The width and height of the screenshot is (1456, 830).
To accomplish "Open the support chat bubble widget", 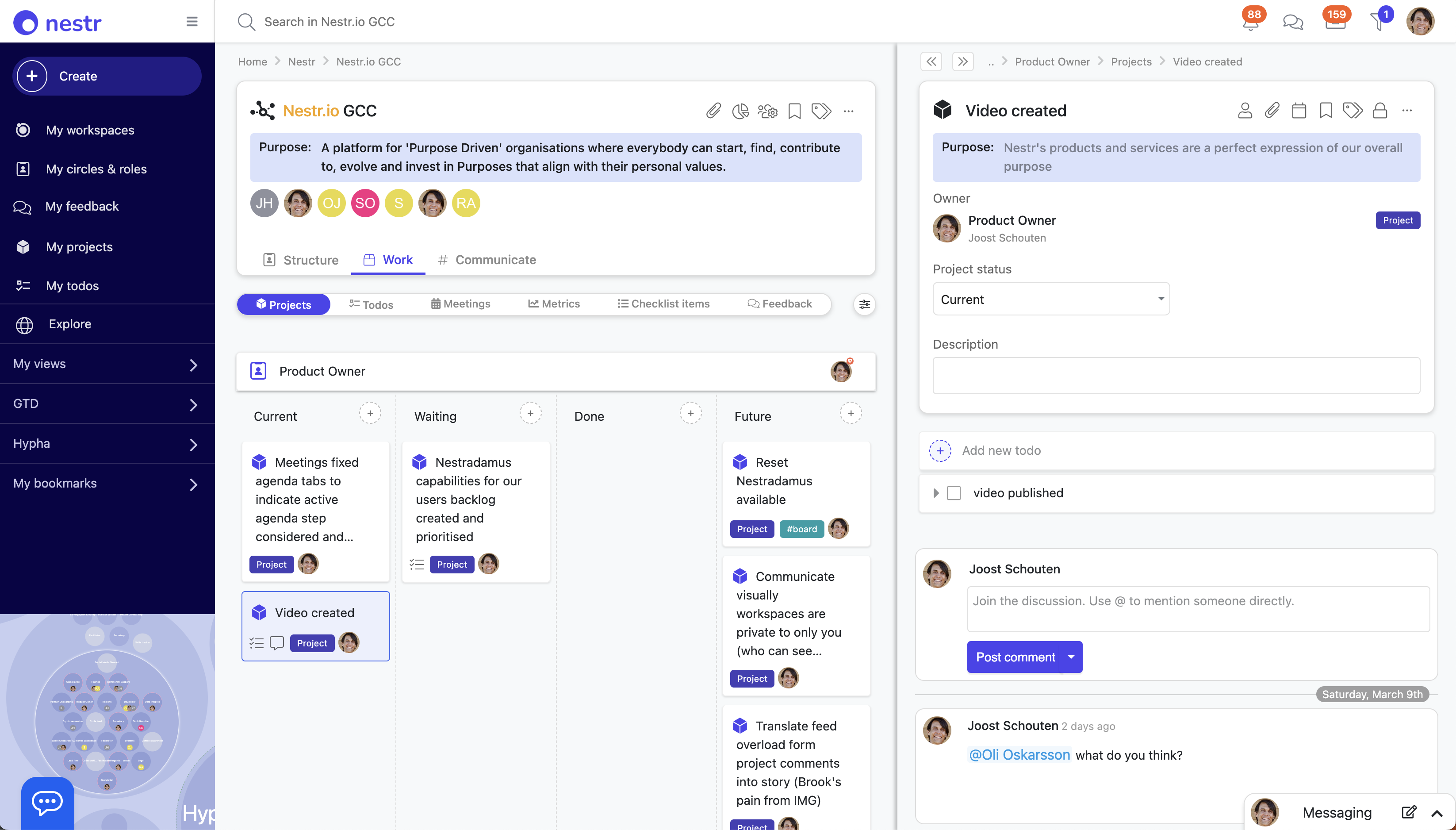I will click(x=47, y=803).
